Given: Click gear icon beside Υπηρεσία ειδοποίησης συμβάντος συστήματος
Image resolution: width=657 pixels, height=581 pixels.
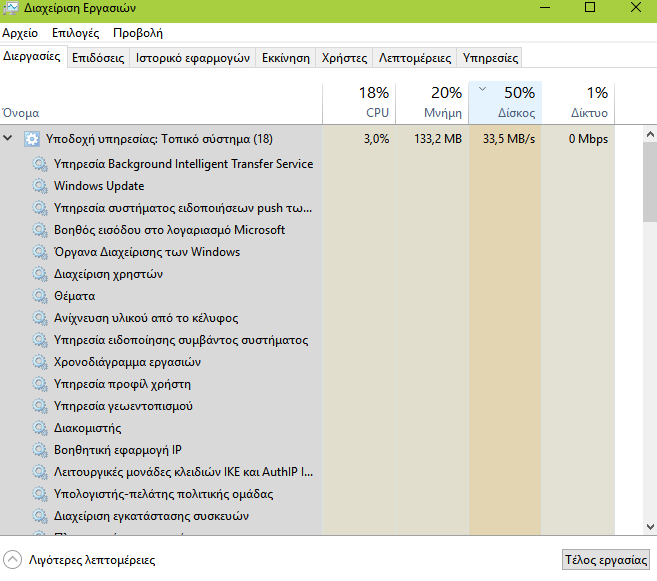Looking at the screenshot, I should click(40, 340).
